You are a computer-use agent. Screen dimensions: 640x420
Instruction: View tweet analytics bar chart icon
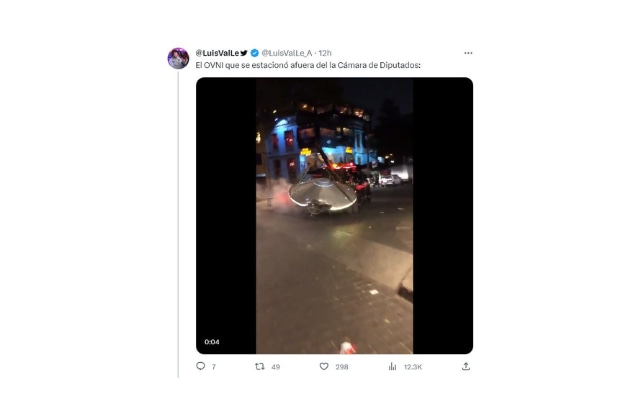click(x=392, y=367)
